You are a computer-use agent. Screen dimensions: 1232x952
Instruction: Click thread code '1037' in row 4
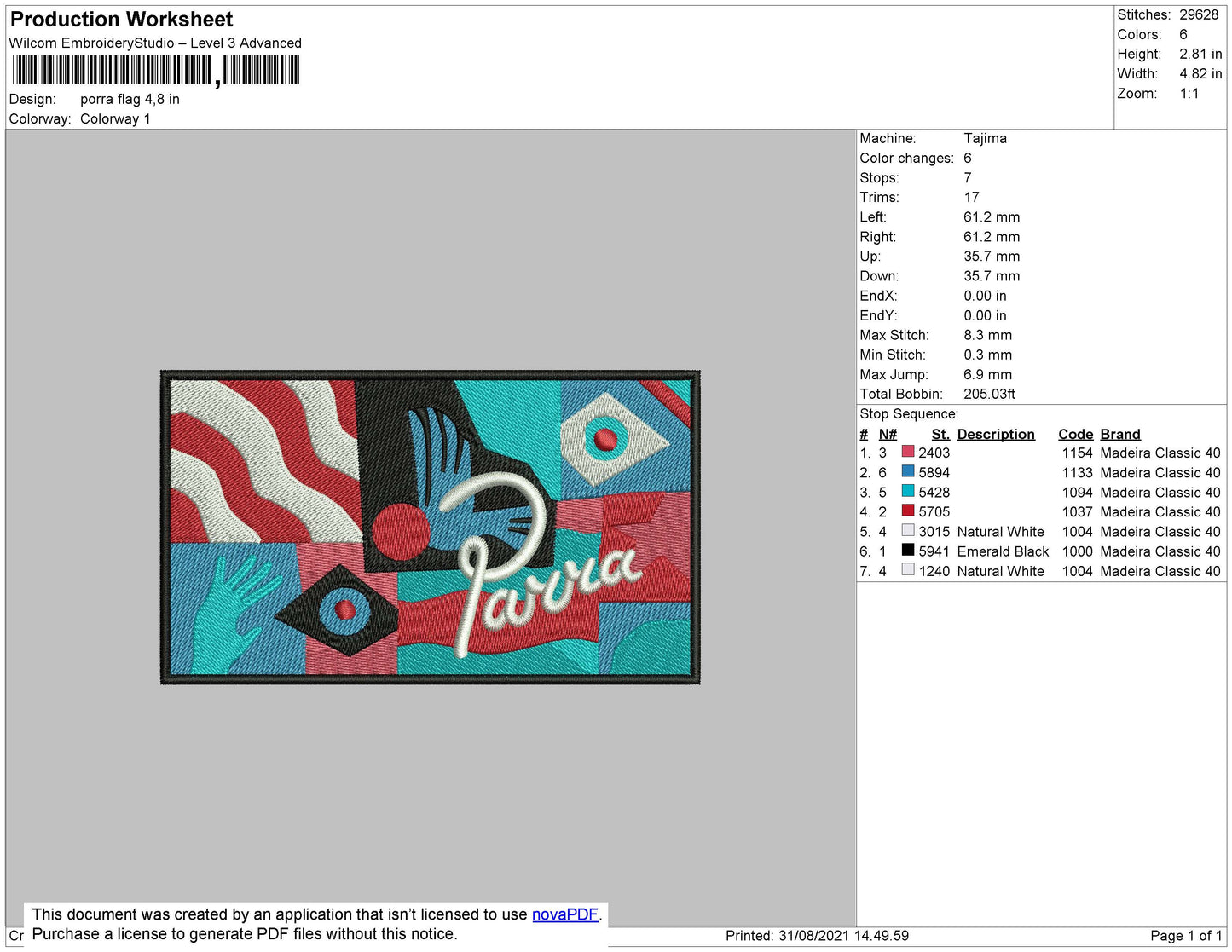1077,511
